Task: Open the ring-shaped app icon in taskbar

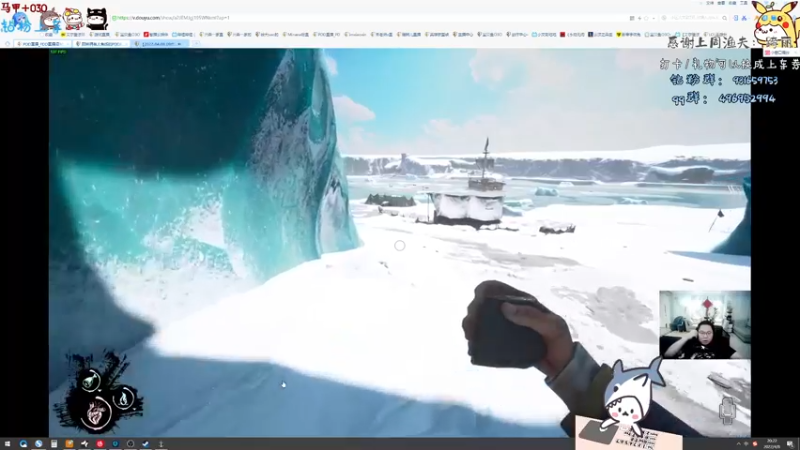Action: click(131, 444)
